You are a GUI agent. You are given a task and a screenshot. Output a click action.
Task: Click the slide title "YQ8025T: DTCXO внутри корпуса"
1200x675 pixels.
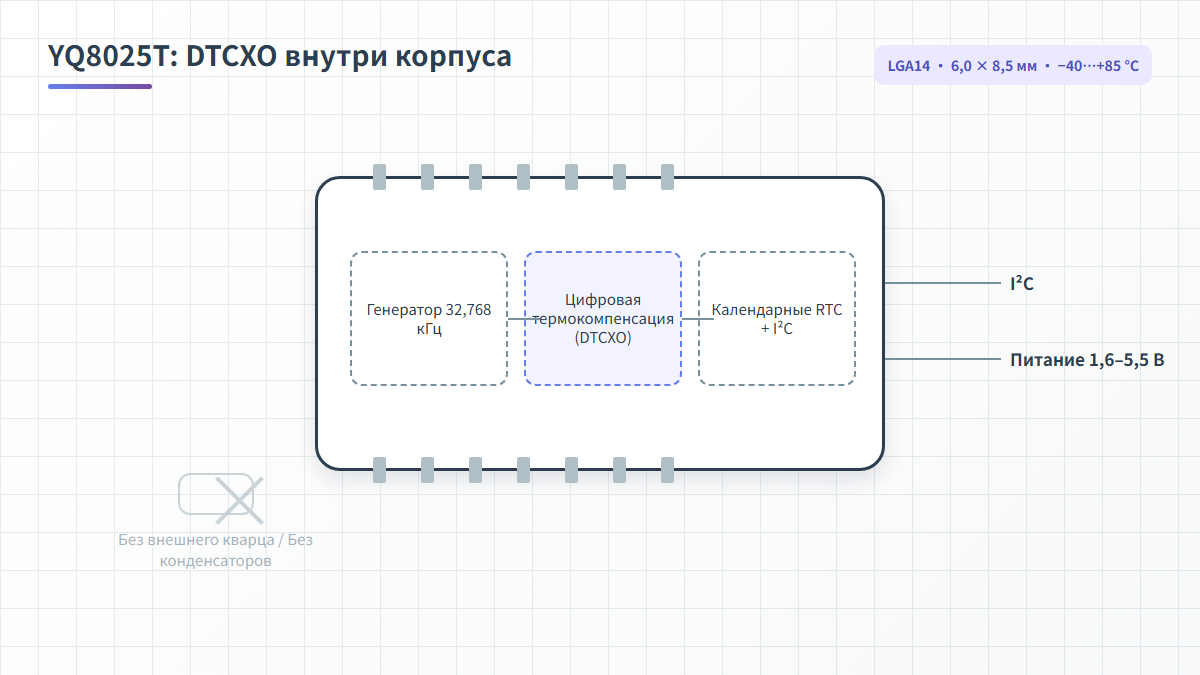click(x=280, y=56)
